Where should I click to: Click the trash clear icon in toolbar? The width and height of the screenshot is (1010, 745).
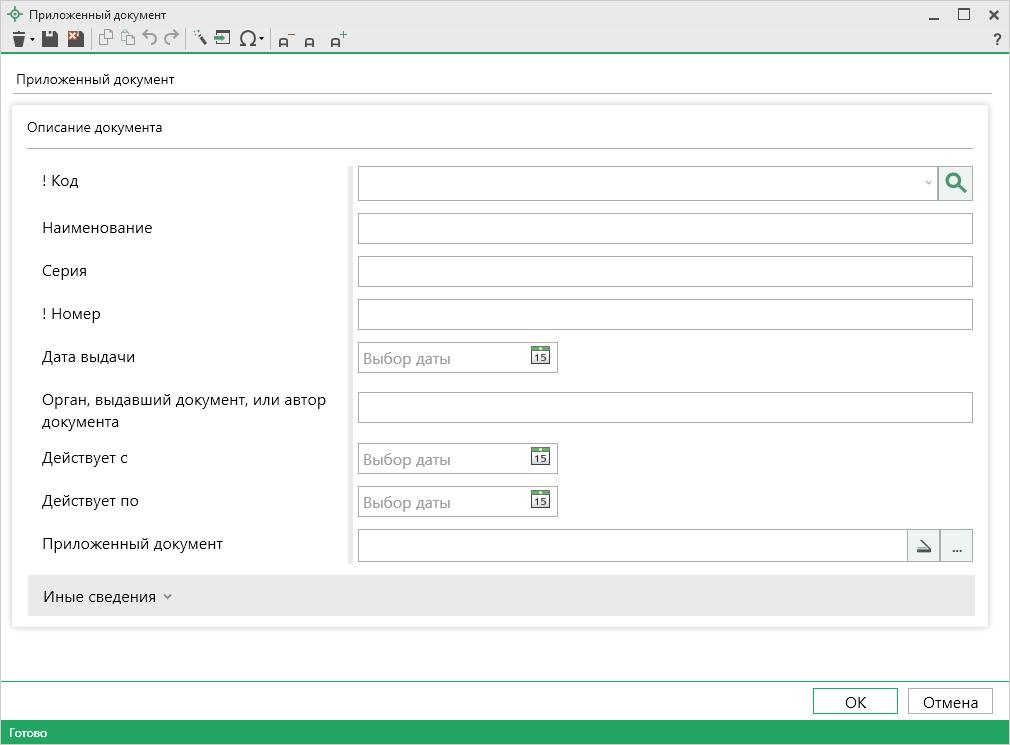(x=18, y=39)
